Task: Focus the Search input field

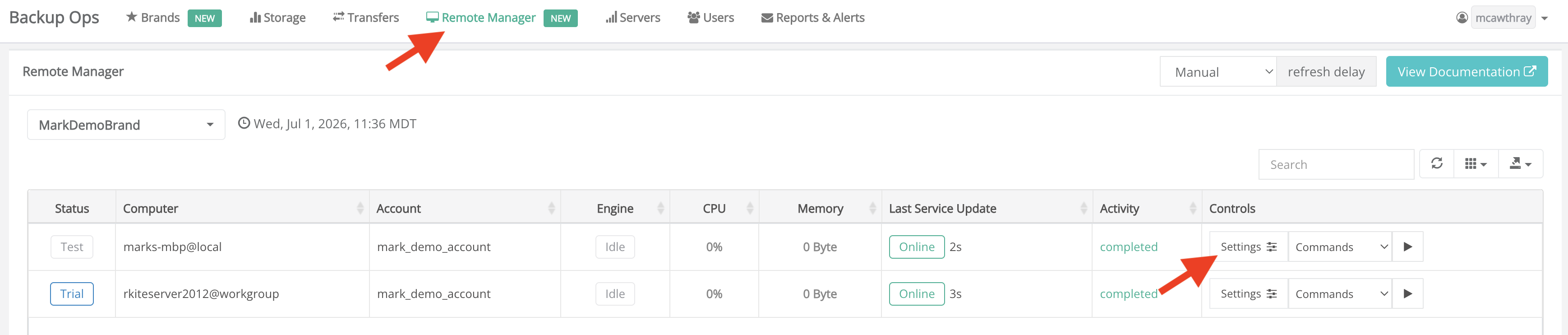Action: pos(1336,164)
